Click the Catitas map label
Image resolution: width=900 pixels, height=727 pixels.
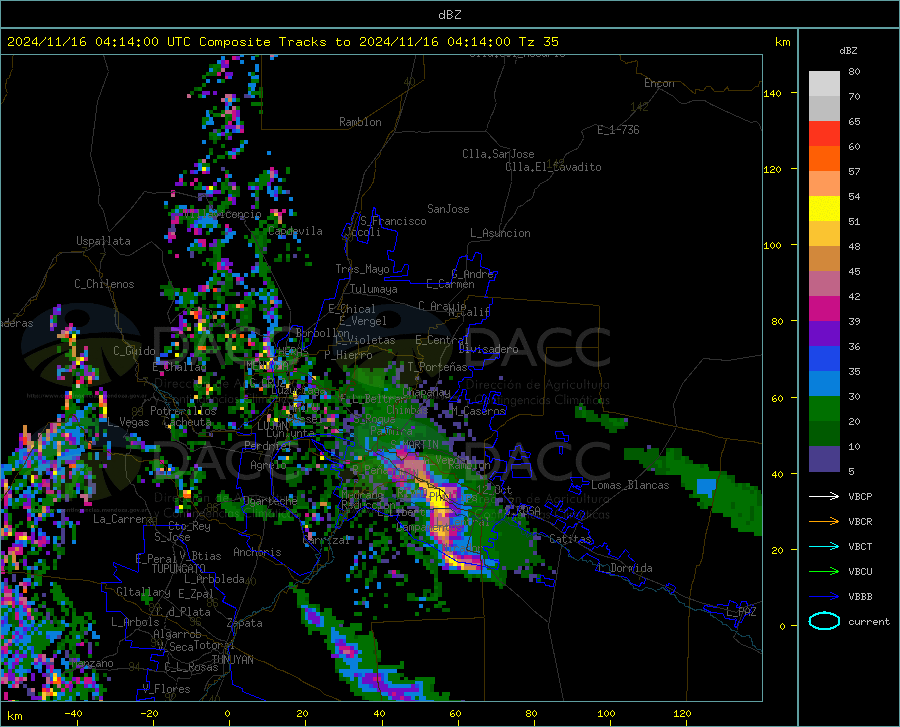pyautogui.click(x=570, y=539)
